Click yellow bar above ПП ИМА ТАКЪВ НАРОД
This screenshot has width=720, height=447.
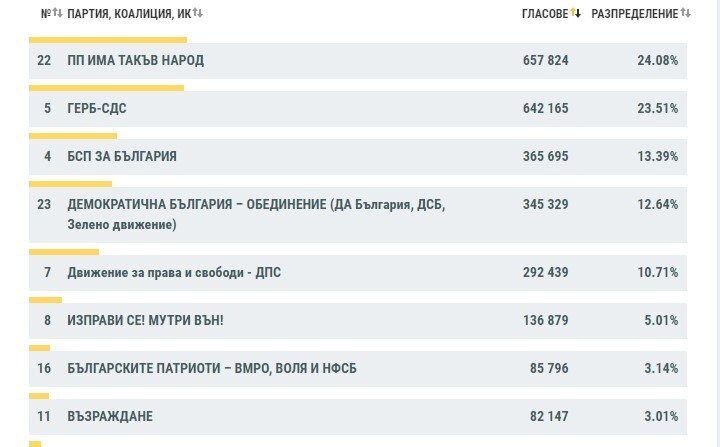click(x=108, y=40)
